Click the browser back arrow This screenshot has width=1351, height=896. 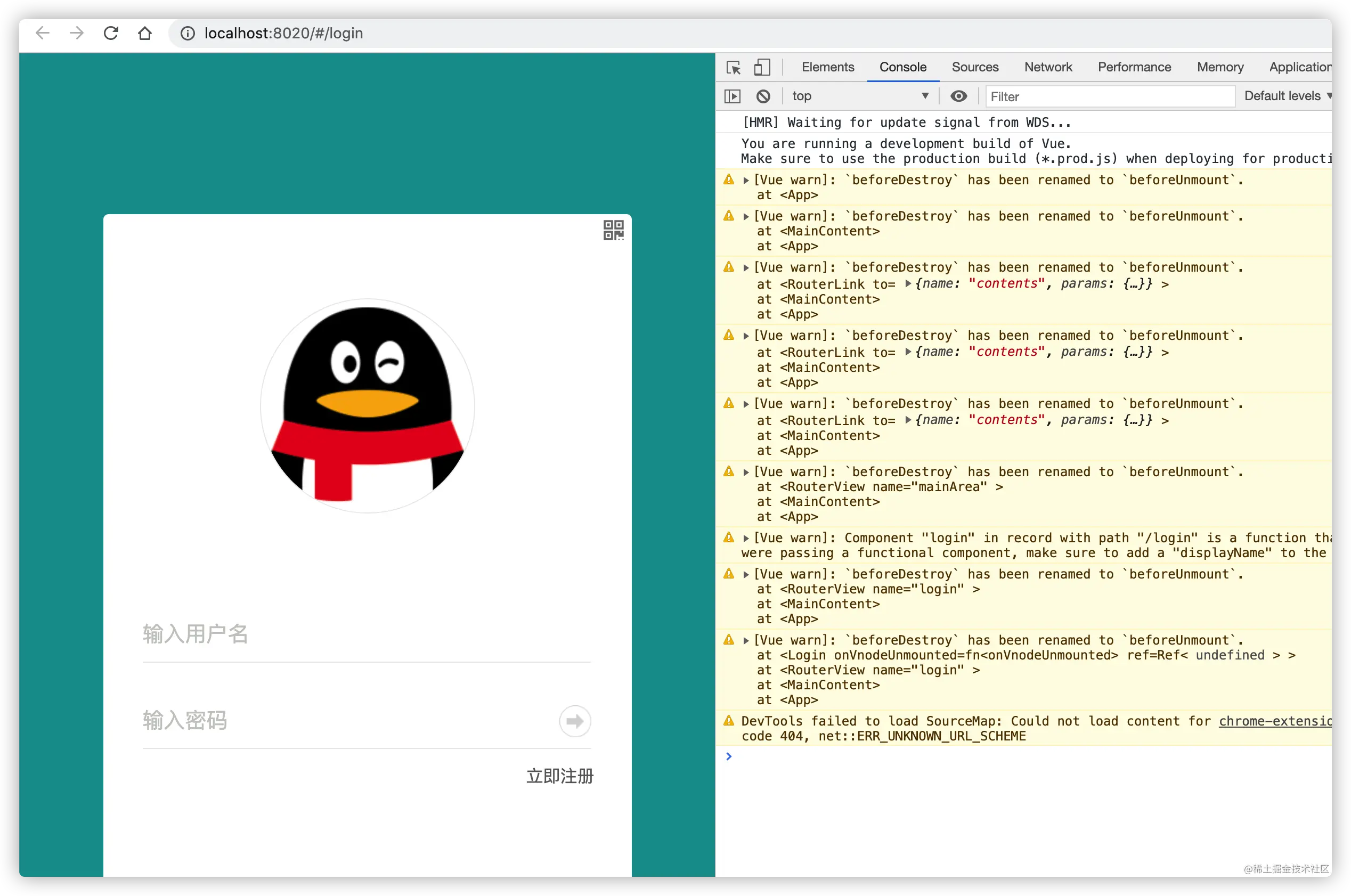43,33
